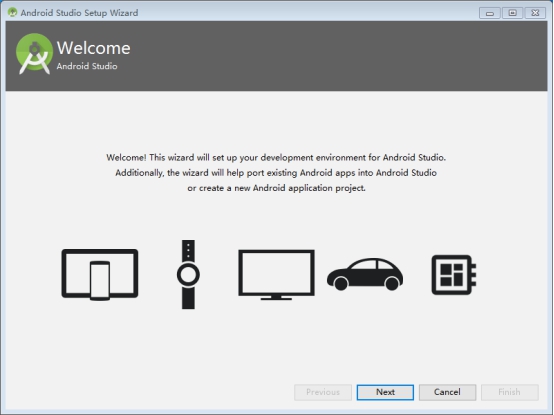Click the phone and tablet icon
The height and width of the screenshot is (415, 554).
(100, 275)
